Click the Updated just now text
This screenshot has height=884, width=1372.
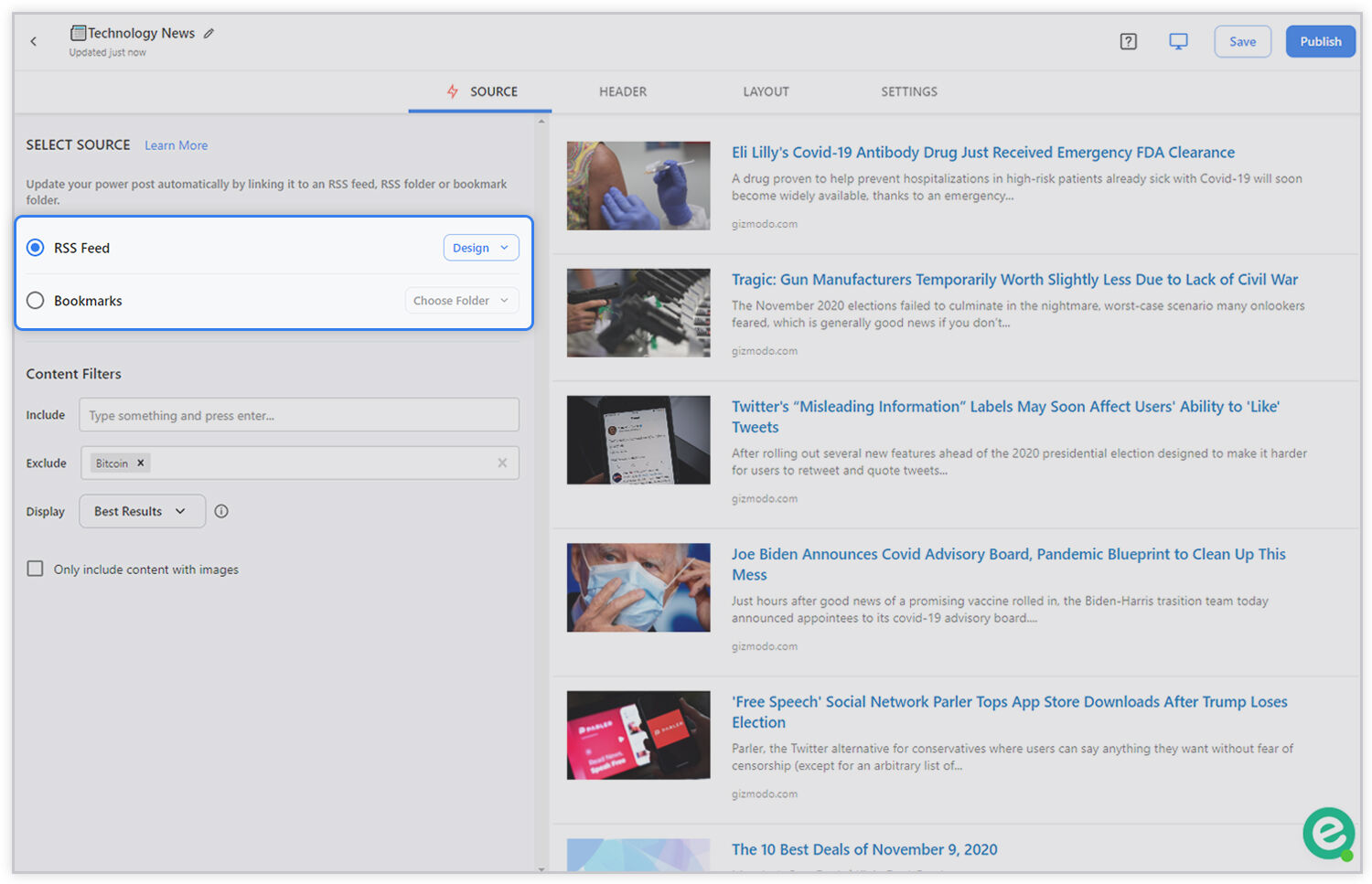point(107,53)
